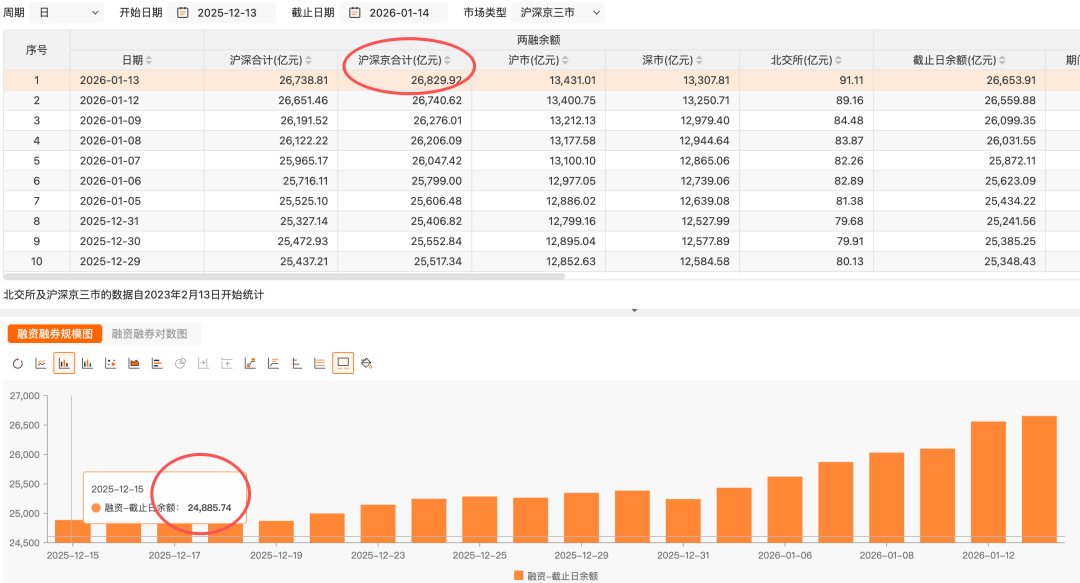This screenshot has width=1080, height=583.
Task: Switch chart to line chart type
Action: pyautogui.click(x=41, y=363)
